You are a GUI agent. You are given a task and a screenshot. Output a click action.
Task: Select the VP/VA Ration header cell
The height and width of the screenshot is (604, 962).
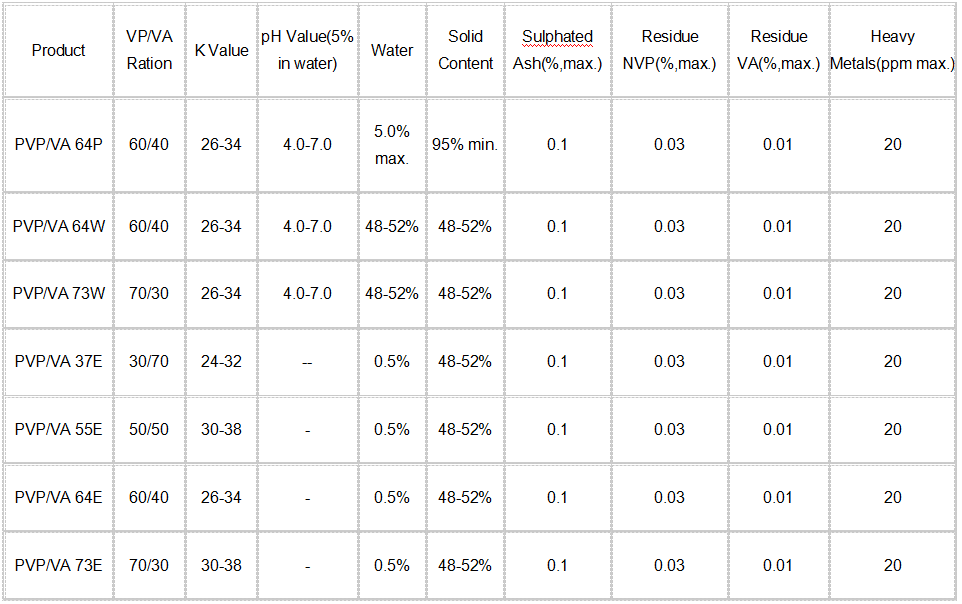tap(149, 50)
